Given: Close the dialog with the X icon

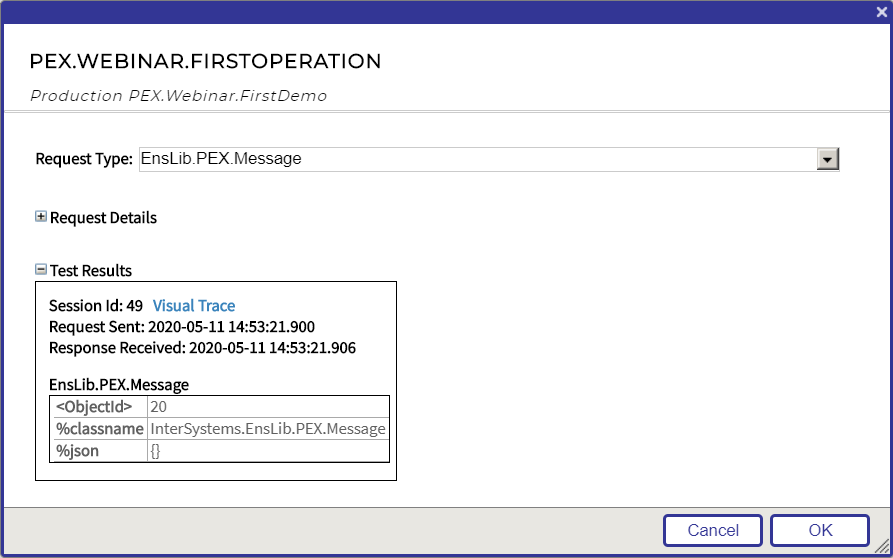Looking at the screenshot, I should pos(881,12).
